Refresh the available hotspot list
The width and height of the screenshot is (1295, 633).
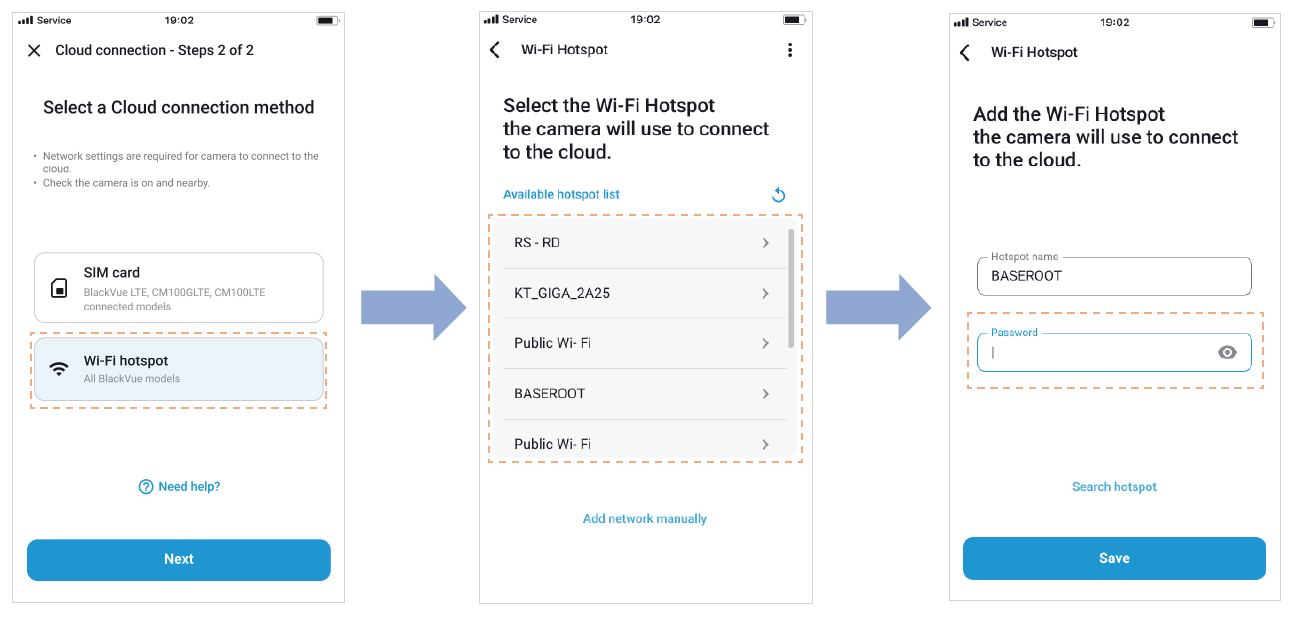pos(779,195)
